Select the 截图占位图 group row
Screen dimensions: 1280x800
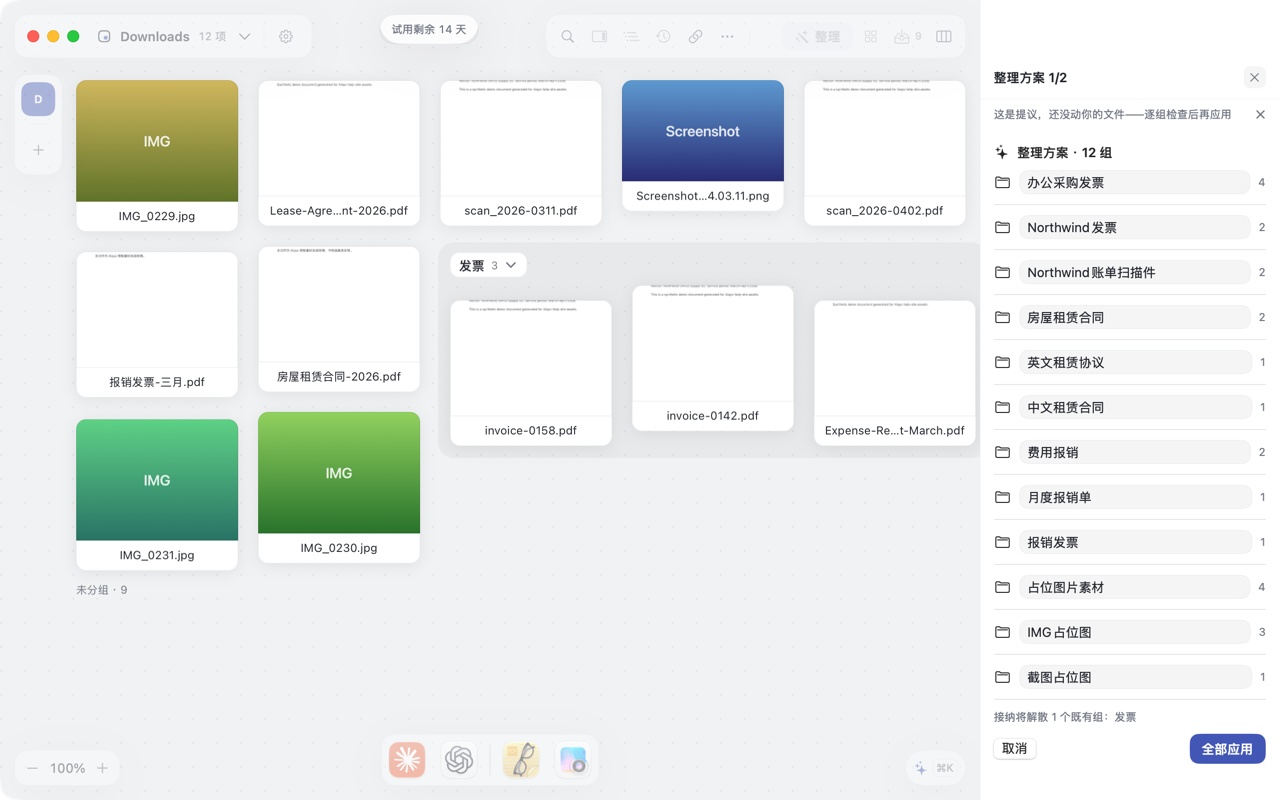click(x=1129, y=677)
